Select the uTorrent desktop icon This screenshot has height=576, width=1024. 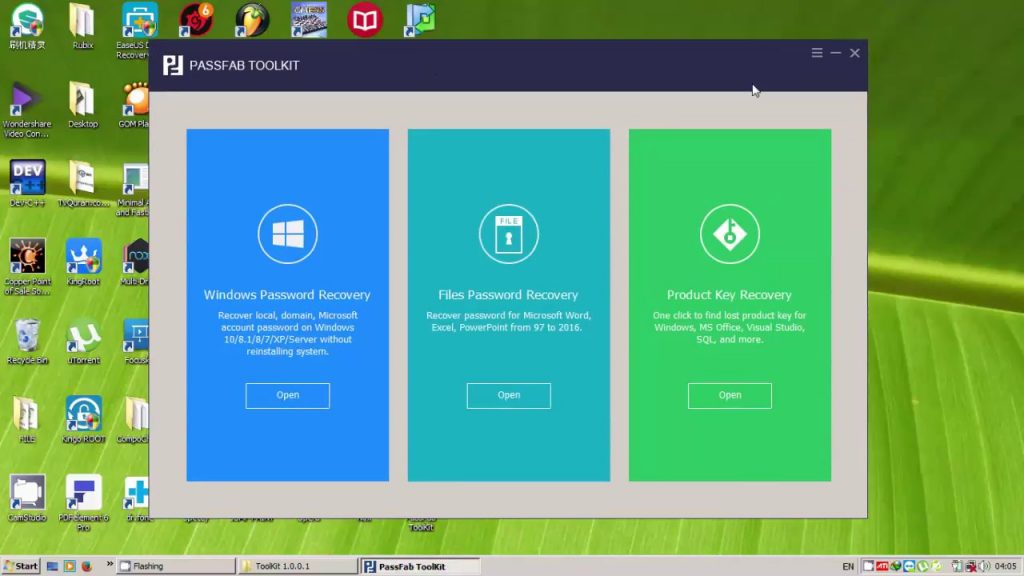pyautogui.click(x=84, y=341)
